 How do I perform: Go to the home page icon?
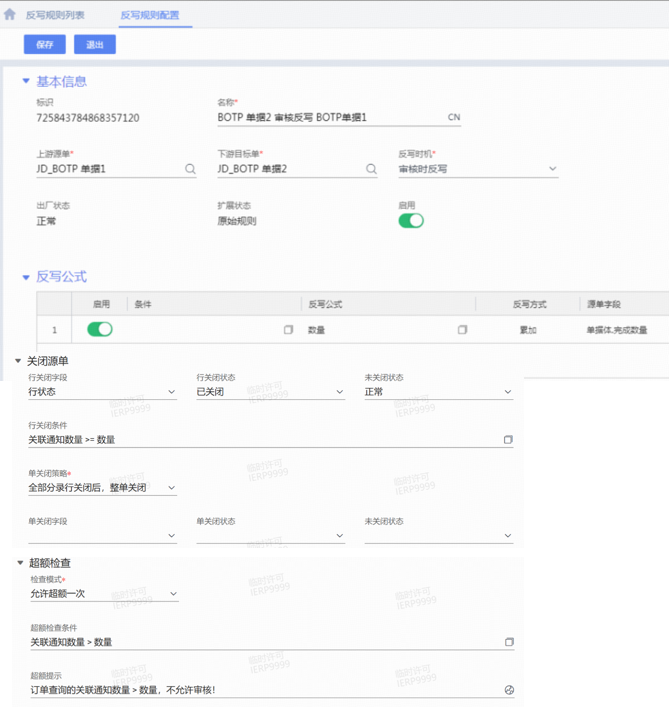point(9,14)
